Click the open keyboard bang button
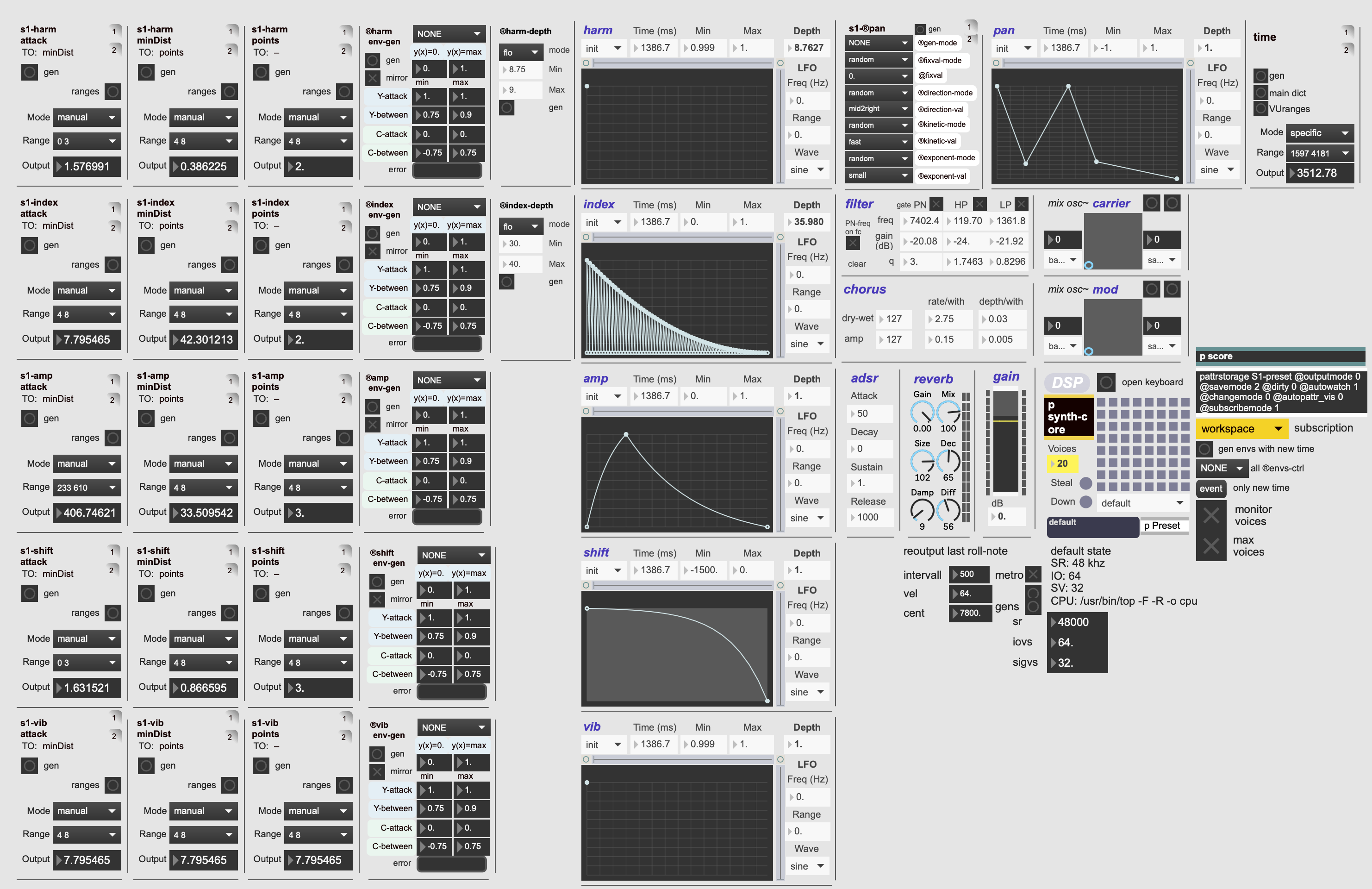 pos(1106,382)
